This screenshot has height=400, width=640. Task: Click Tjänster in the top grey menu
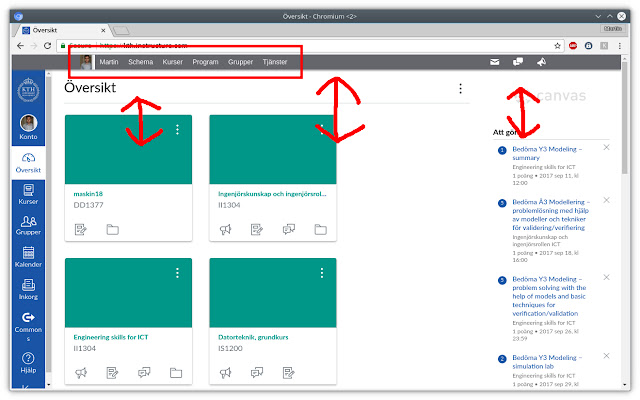tap(275, 62)
